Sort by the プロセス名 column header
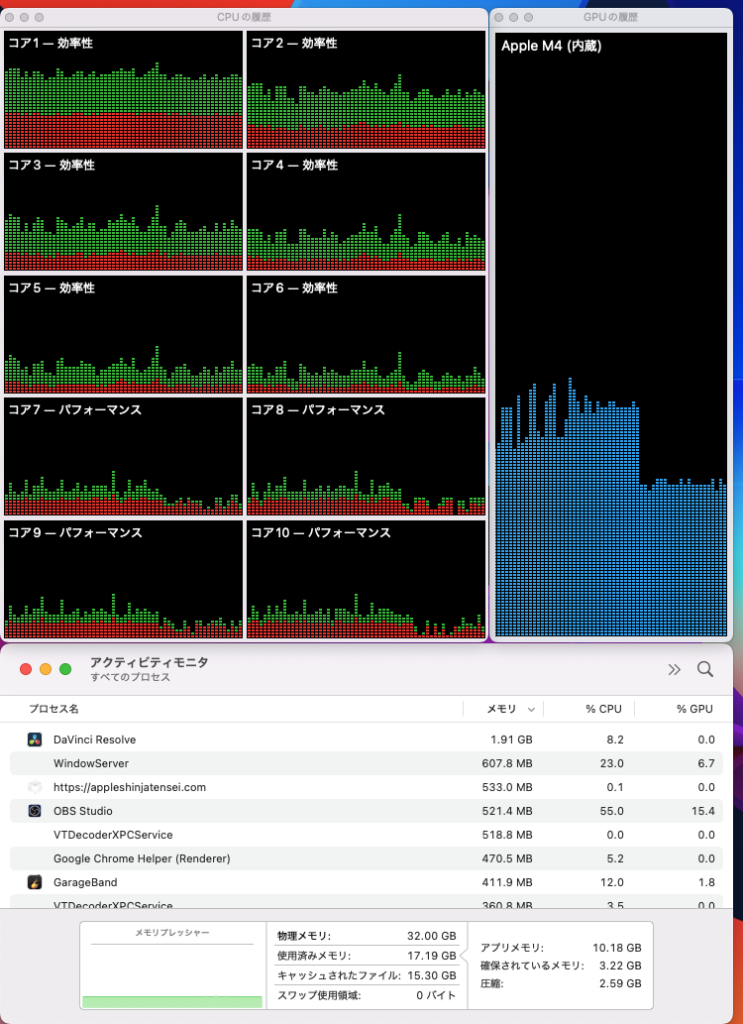The image size is (743, 1024). point(54,709)
